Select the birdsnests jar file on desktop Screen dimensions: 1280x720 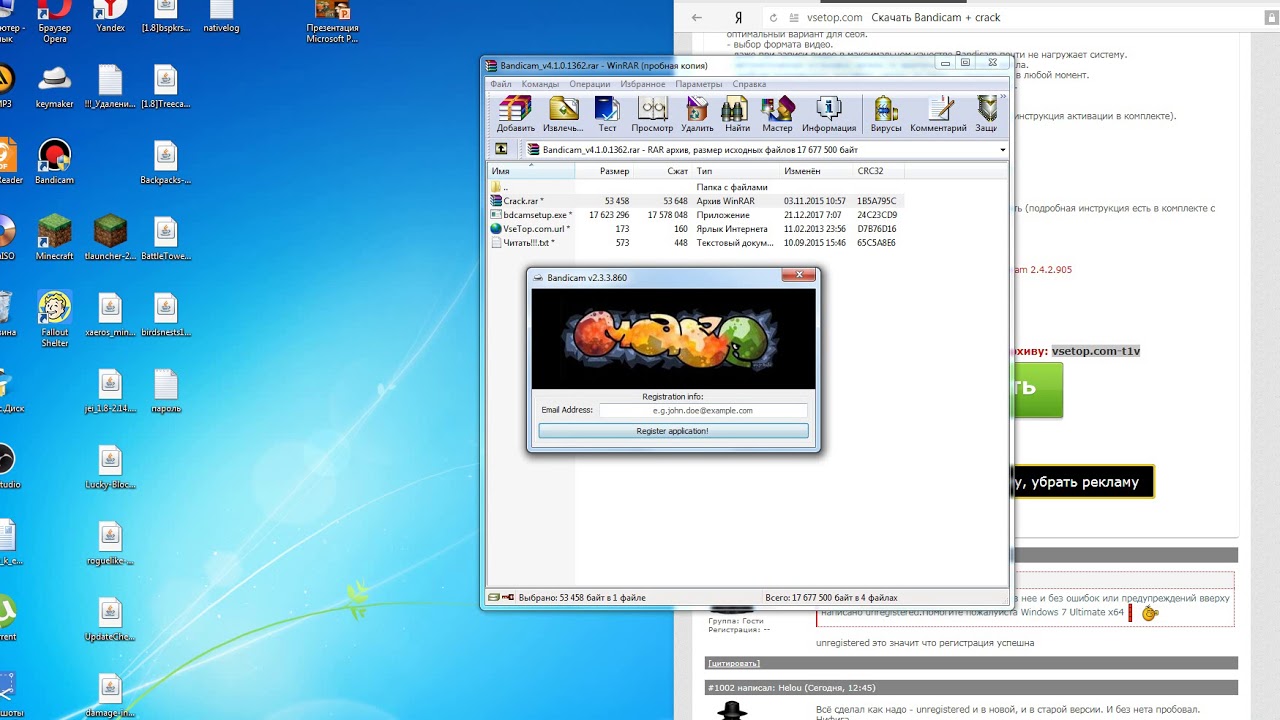[x=166, y=315]
